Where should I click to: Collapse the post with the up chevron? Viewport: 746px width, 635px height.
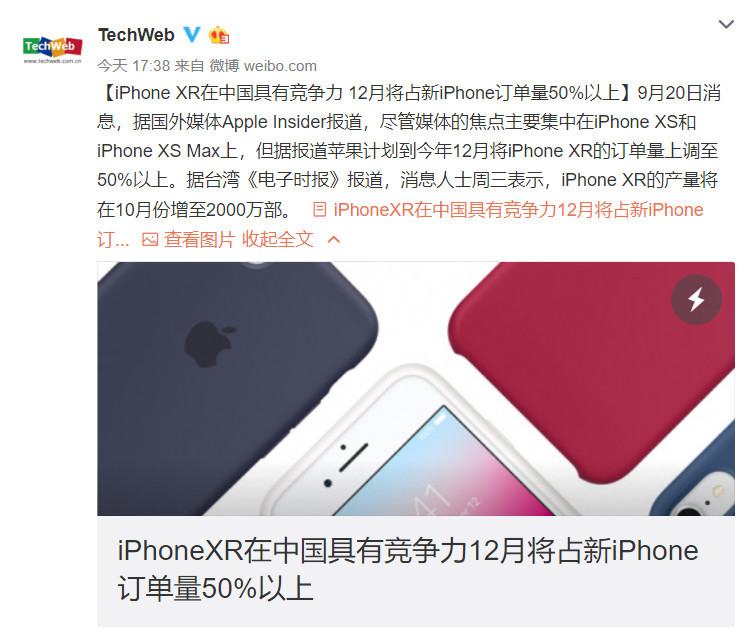point(334,239)
